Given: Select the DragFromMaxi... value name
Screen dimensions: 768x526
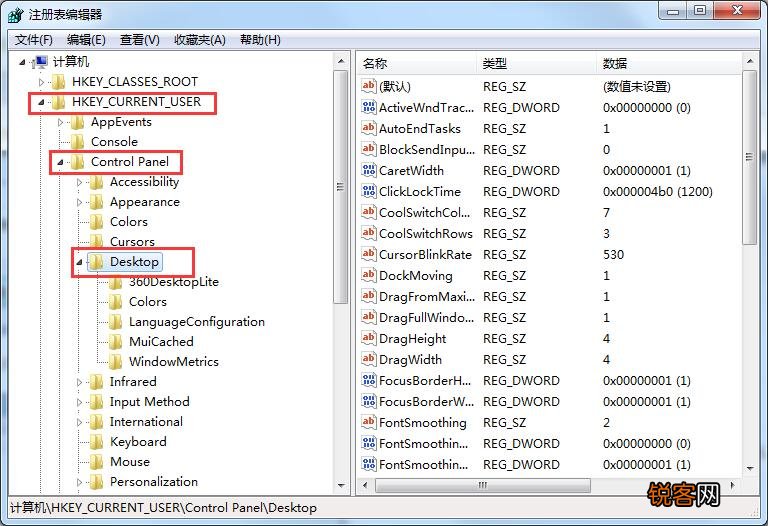Looking at the screenshot, I should [426, 296].
